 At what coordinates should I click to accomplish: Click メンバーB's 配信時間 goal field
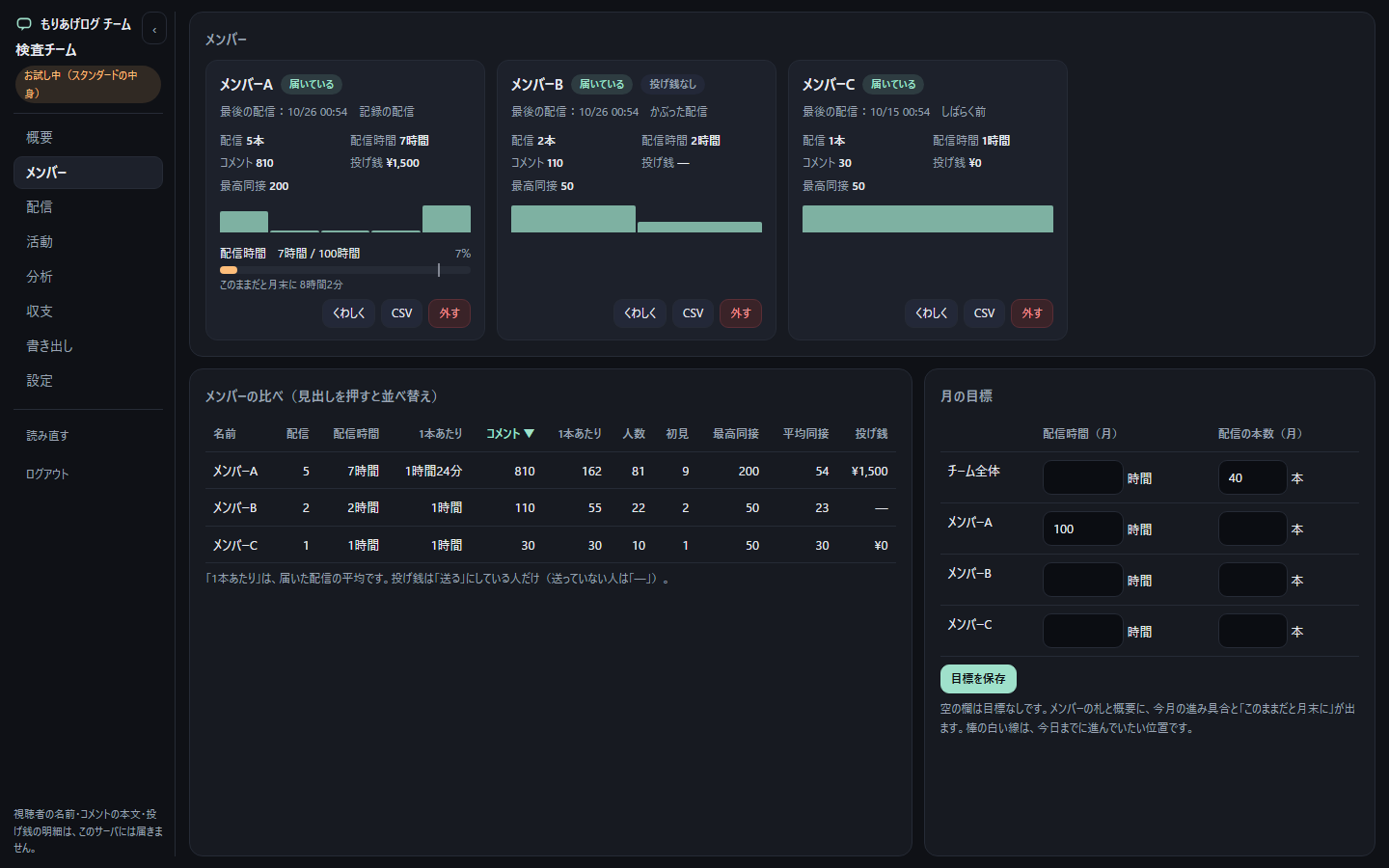pos(1083,580)
